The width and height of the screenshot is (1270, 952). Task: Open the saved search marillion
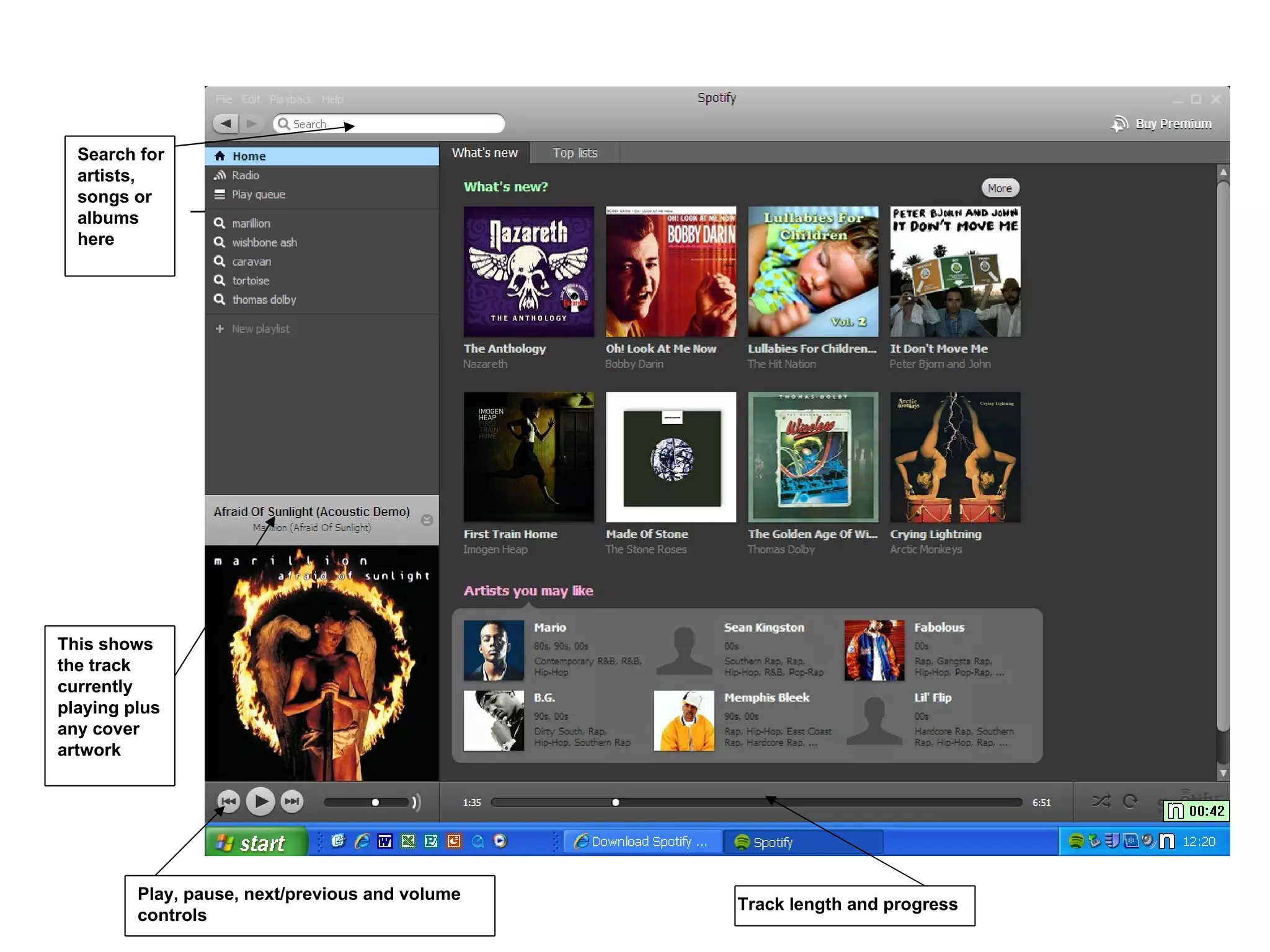tap(321, 223)
